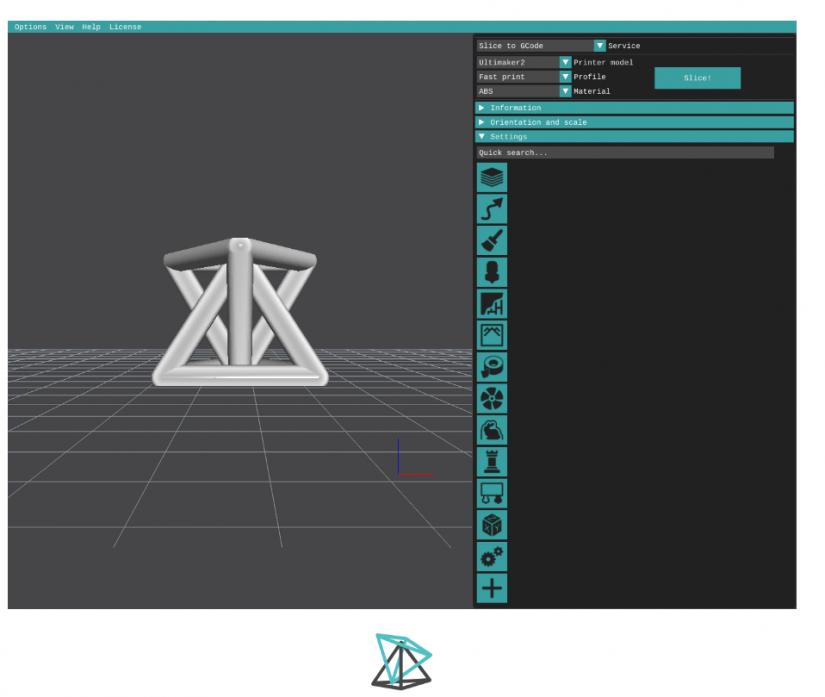Select the overhang angle settings icon

click(491, 304)
